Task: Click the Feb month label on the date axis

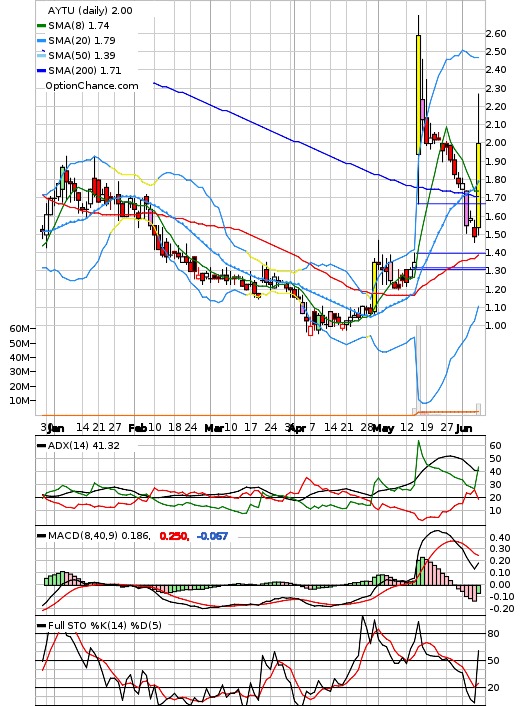Action: [x=137, y=428]
